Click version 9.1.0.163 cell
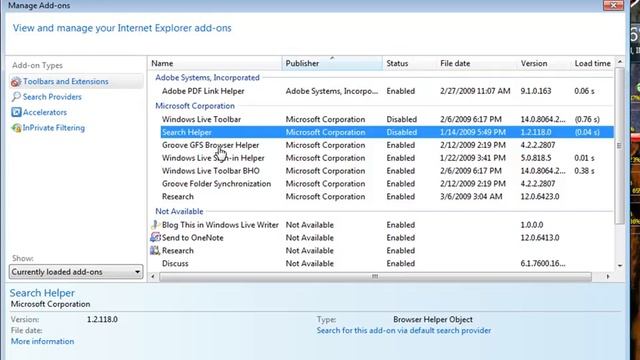This screenshot has height=360, width=640. [x=536, y=91]
